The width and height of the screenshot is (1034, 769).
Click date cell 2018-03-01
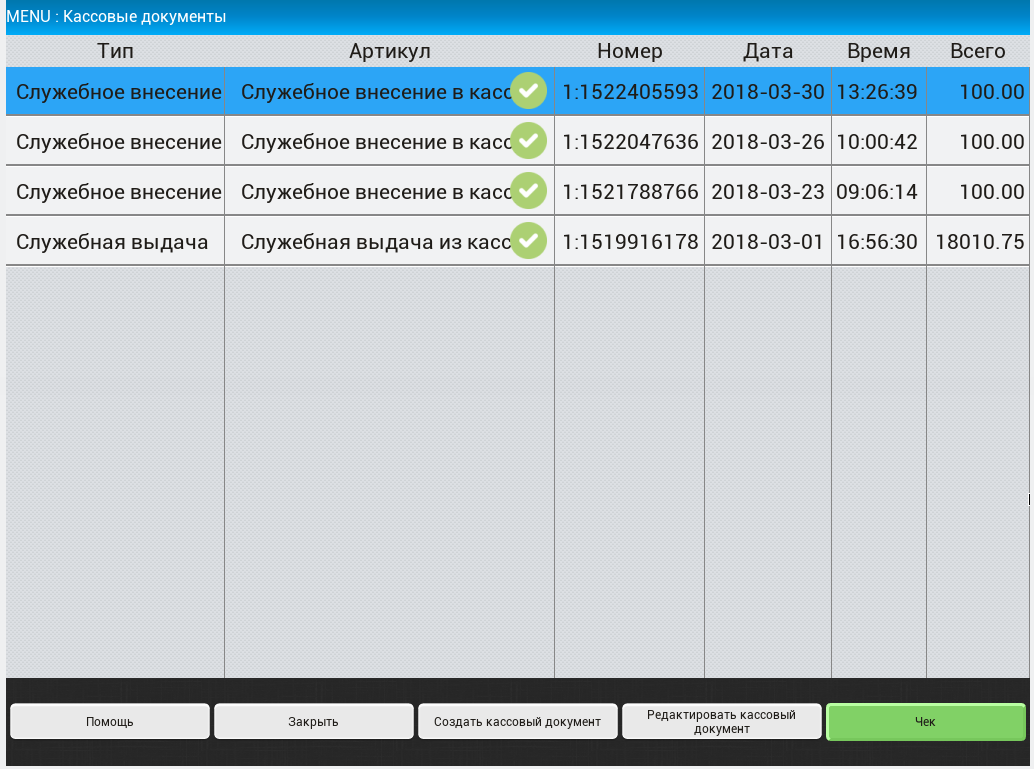[x=768, y=242]
